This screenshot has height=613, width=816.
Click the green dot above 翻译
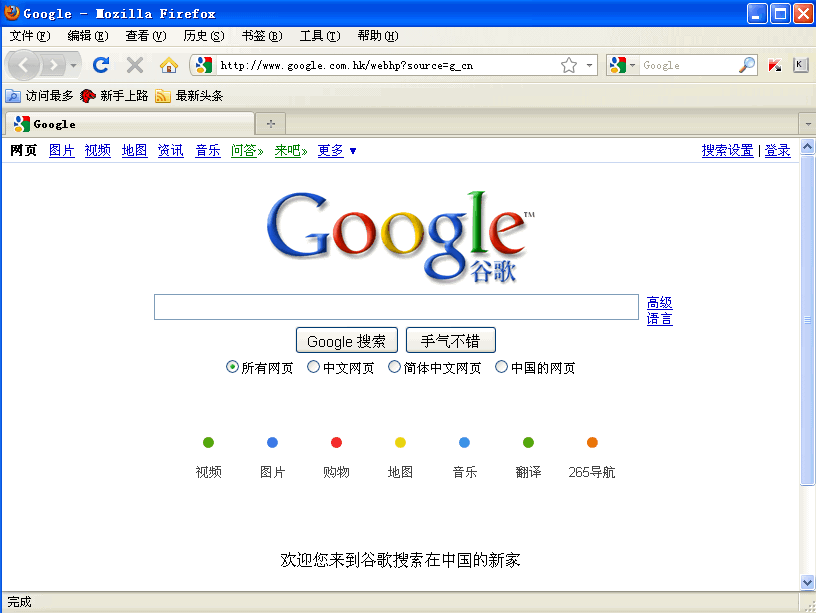[x=528, y=442]
